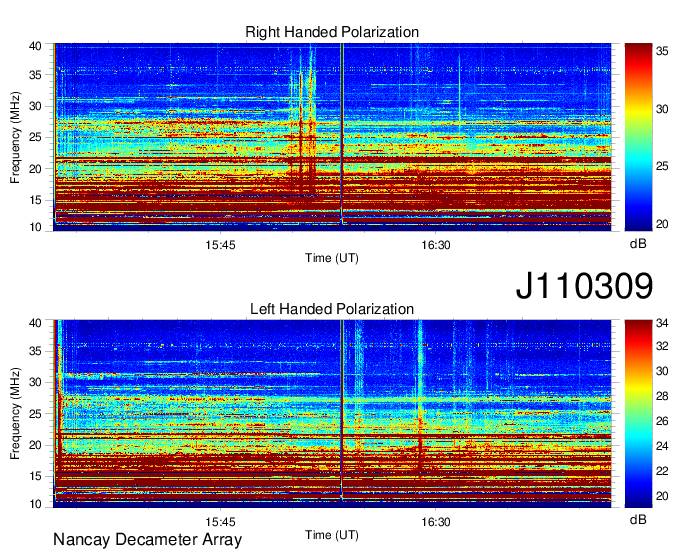Image resolution: width=680 pixels, height=552 pixels.
Task: Click the 'Right Handed Polarization' plot title
Action: (332, 32)
